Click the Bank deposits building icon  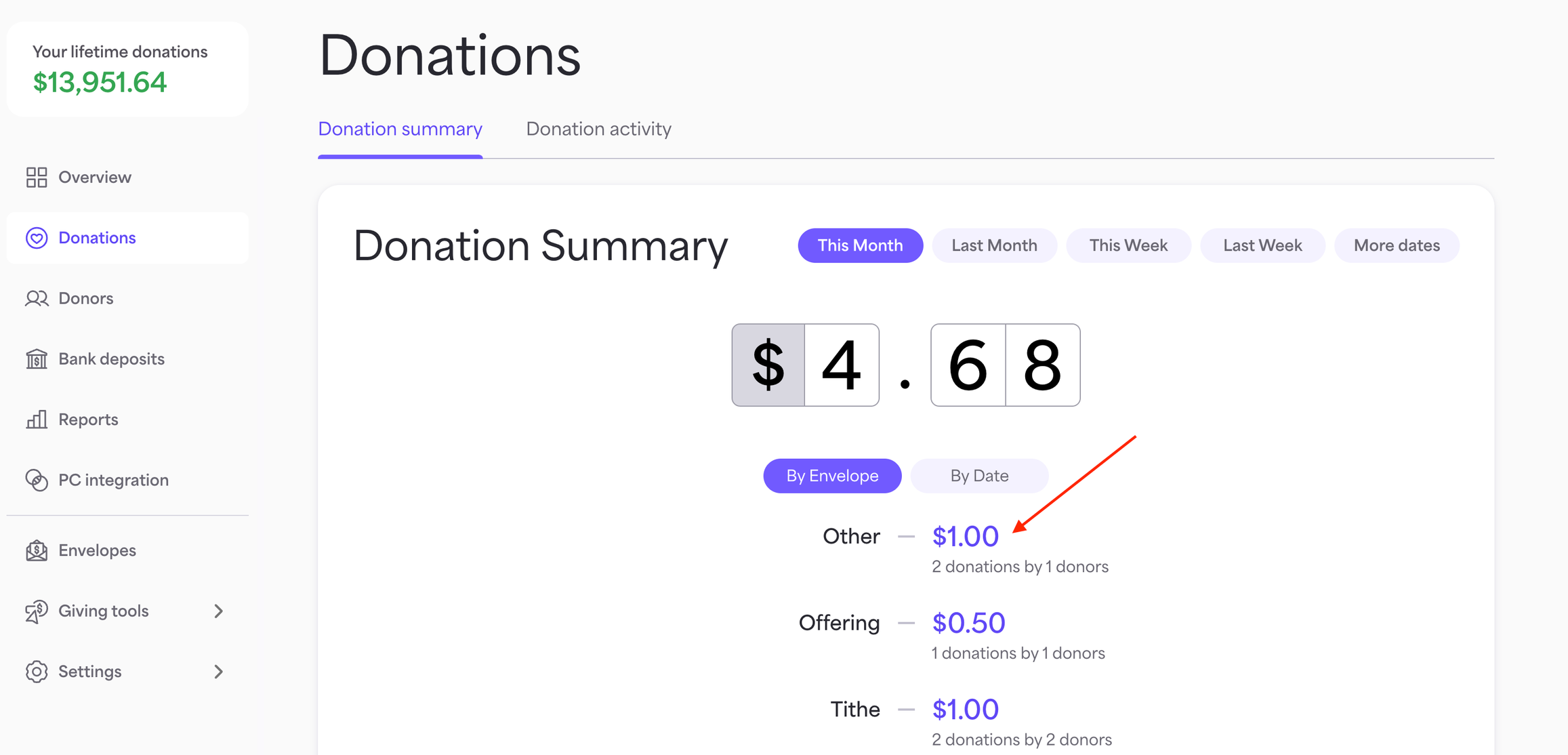(x=37, y=359)
